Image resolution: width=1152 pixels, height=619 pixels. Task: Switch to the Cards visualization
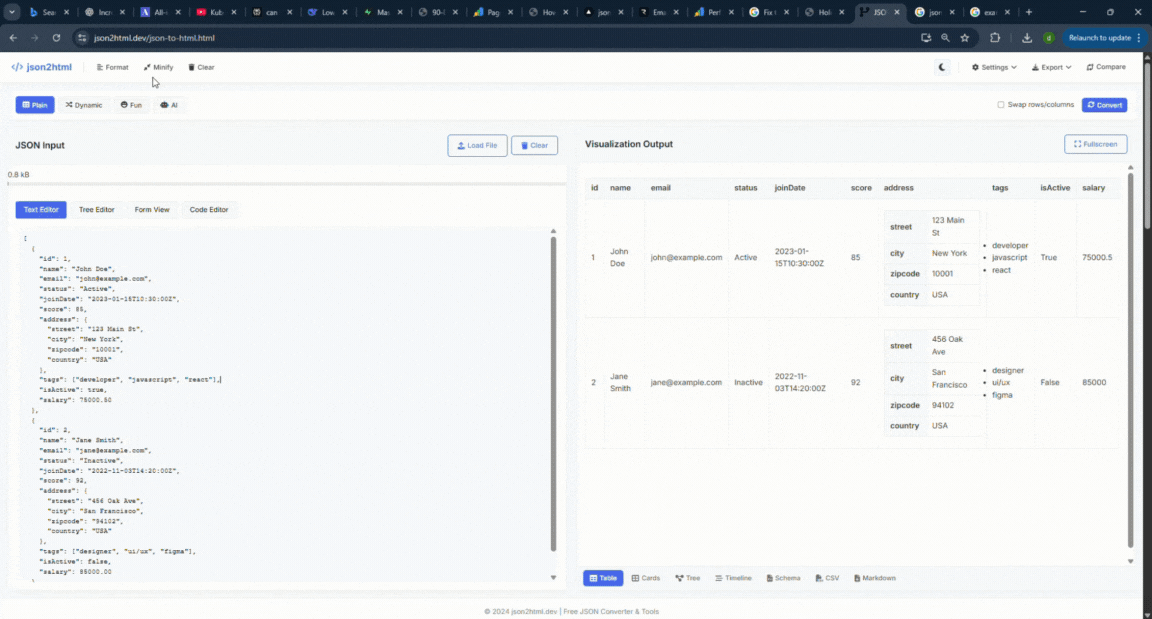coord(645,578)
